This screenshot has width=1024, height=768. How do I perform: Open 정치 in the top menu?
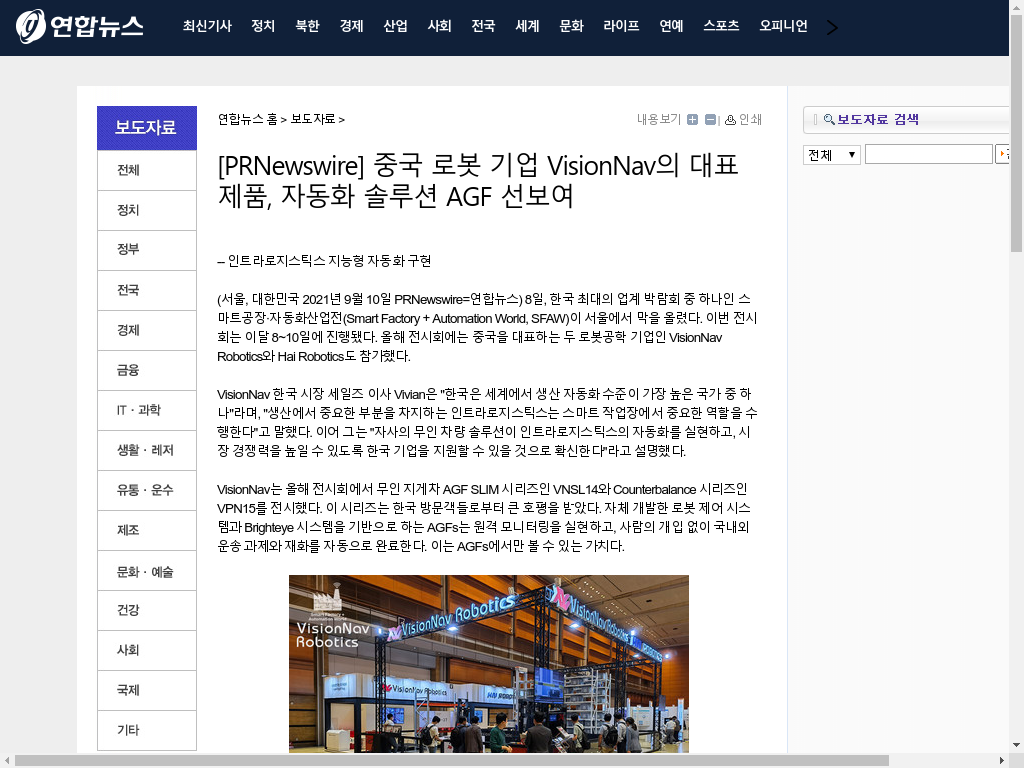coord(263,26)
